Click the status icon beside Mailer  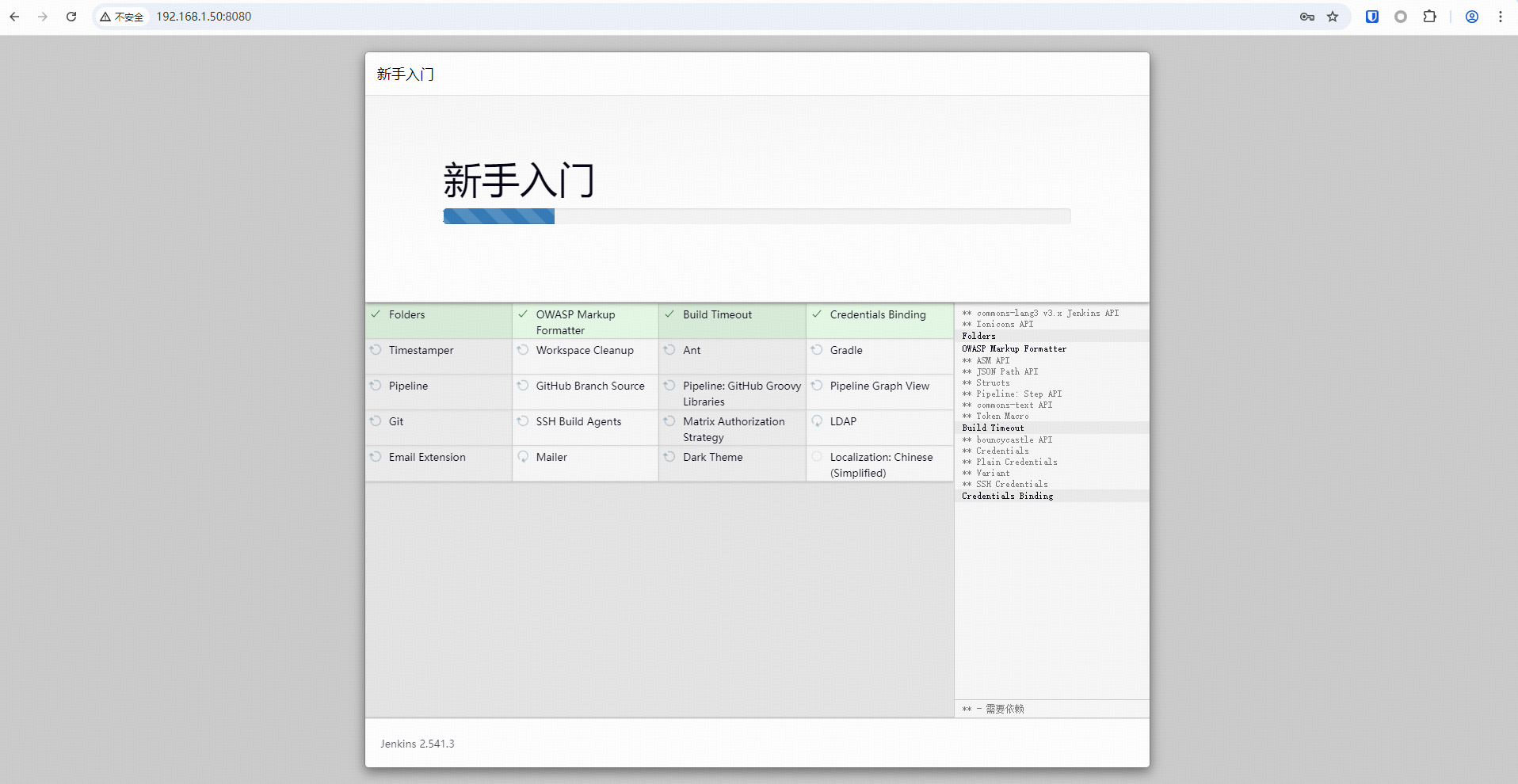(523, 456)
